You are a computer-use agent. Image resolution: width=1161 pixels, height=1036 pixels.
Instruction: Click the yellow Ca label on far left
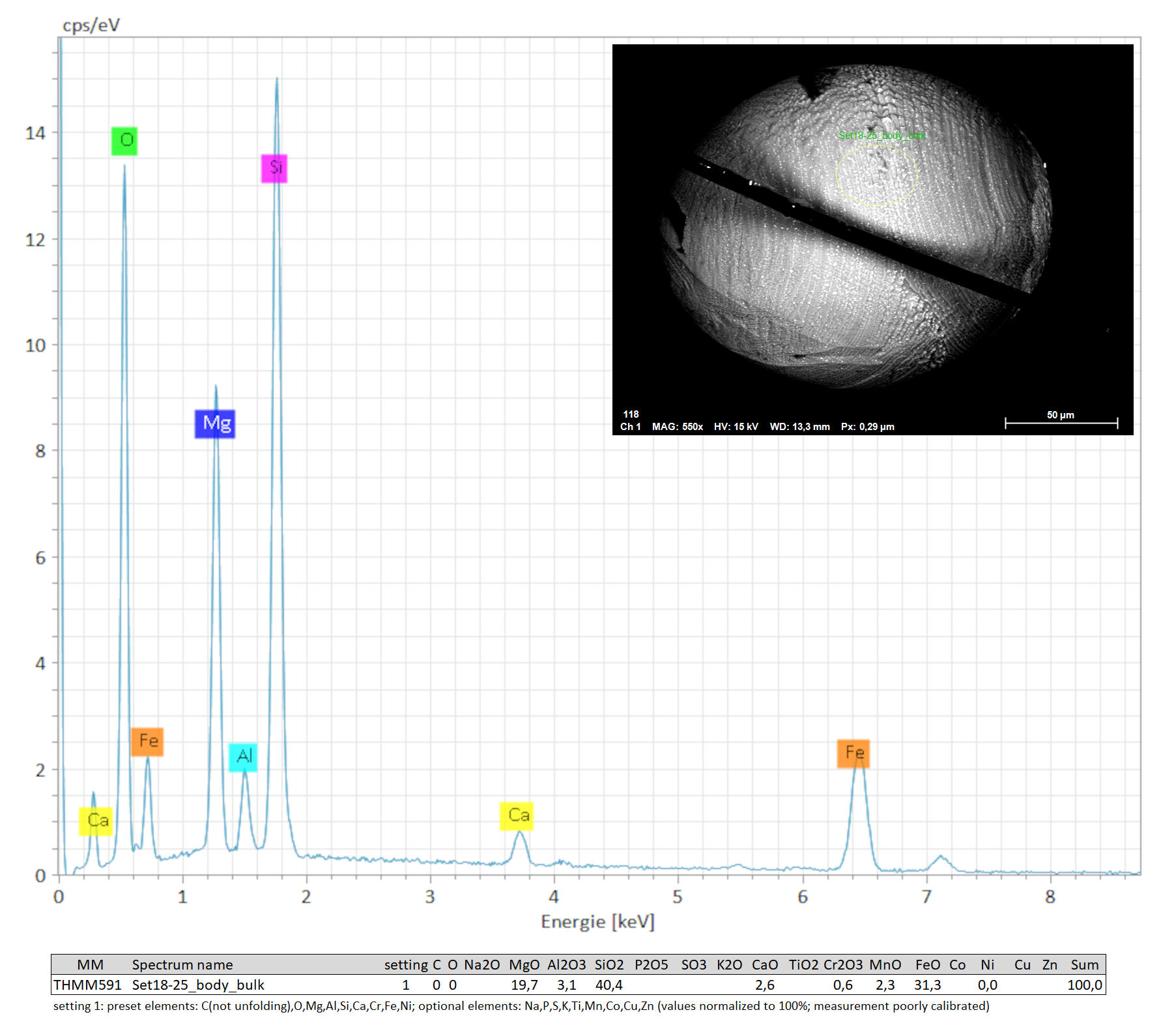(96, 821)
